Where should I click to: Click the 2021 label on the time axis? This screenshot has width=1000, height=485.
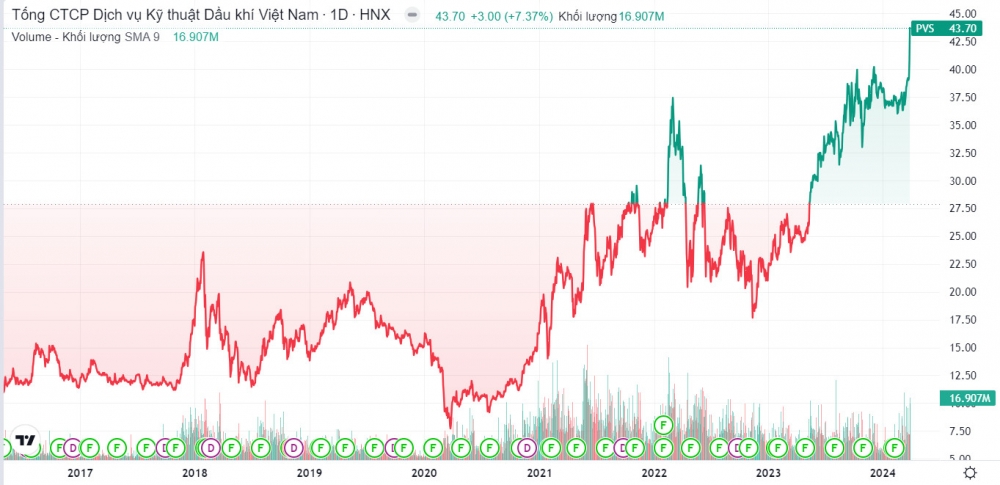(539, 473)
